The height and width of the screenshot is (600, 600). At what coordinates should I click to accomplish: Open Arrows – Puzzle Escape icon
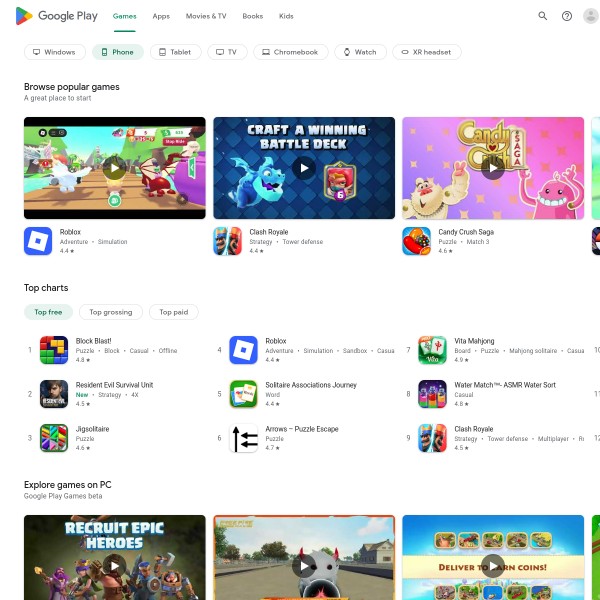243,438
